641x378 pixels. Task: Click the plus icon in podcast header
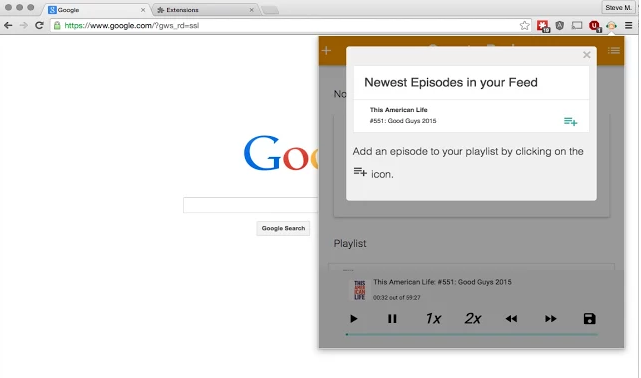tap(326, 51)
